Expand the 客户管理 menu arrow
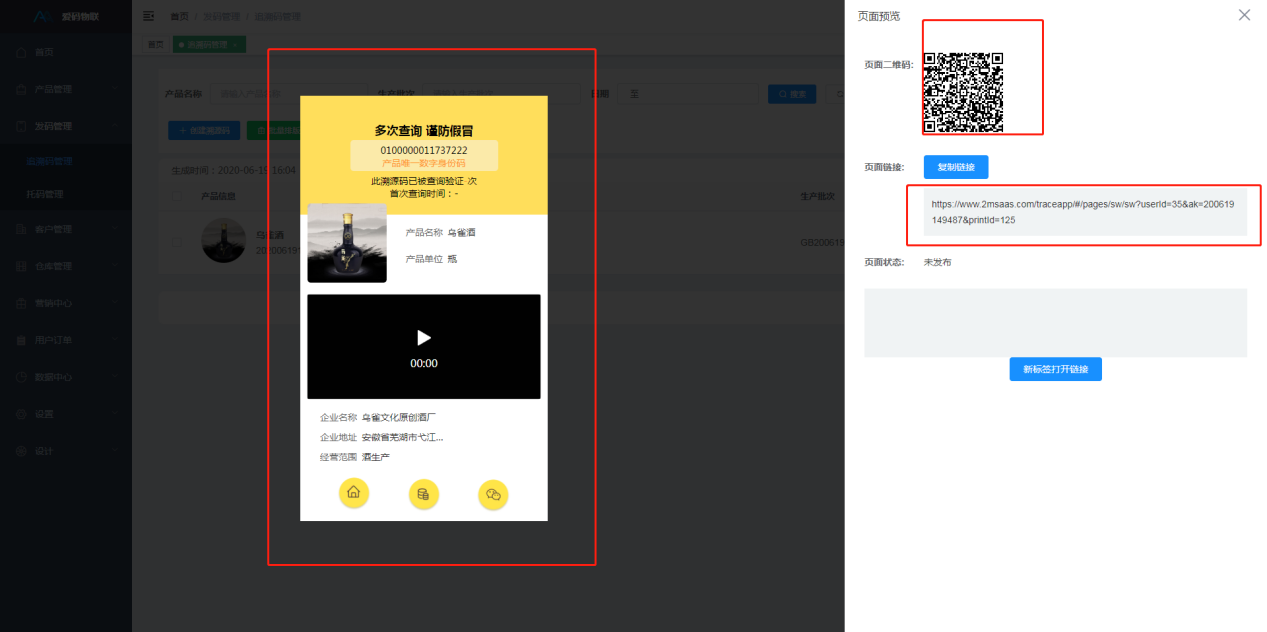 coord(116,229)
